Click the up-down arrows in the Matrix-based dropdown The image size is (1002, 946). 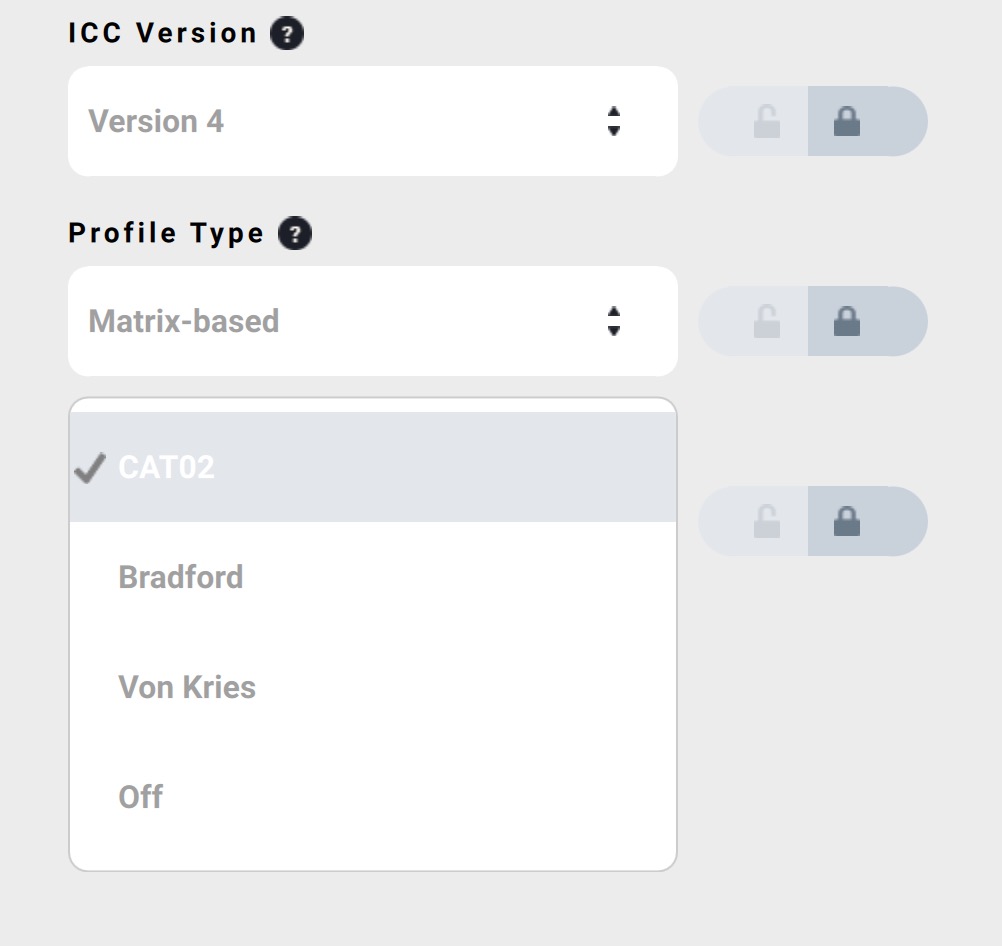click(x=614, y=321)
